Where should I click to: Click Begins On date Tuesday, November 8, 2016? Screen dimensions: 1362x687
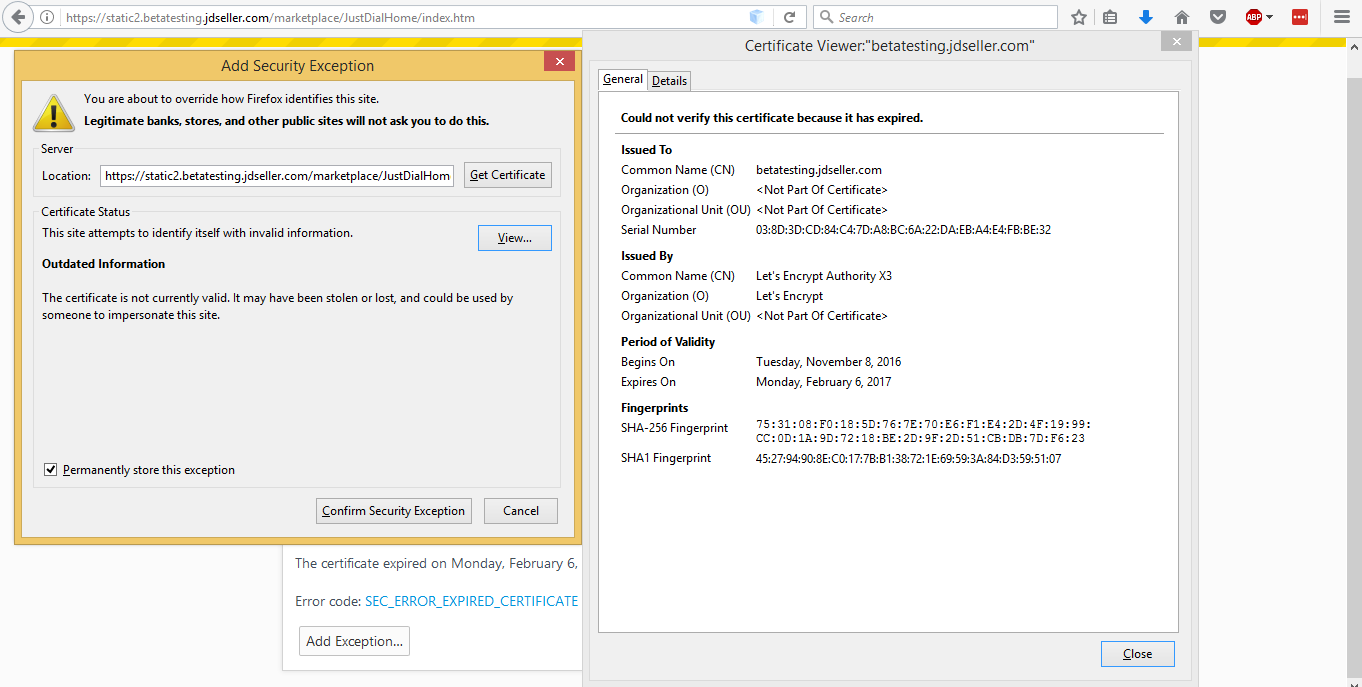pos(829,362)
